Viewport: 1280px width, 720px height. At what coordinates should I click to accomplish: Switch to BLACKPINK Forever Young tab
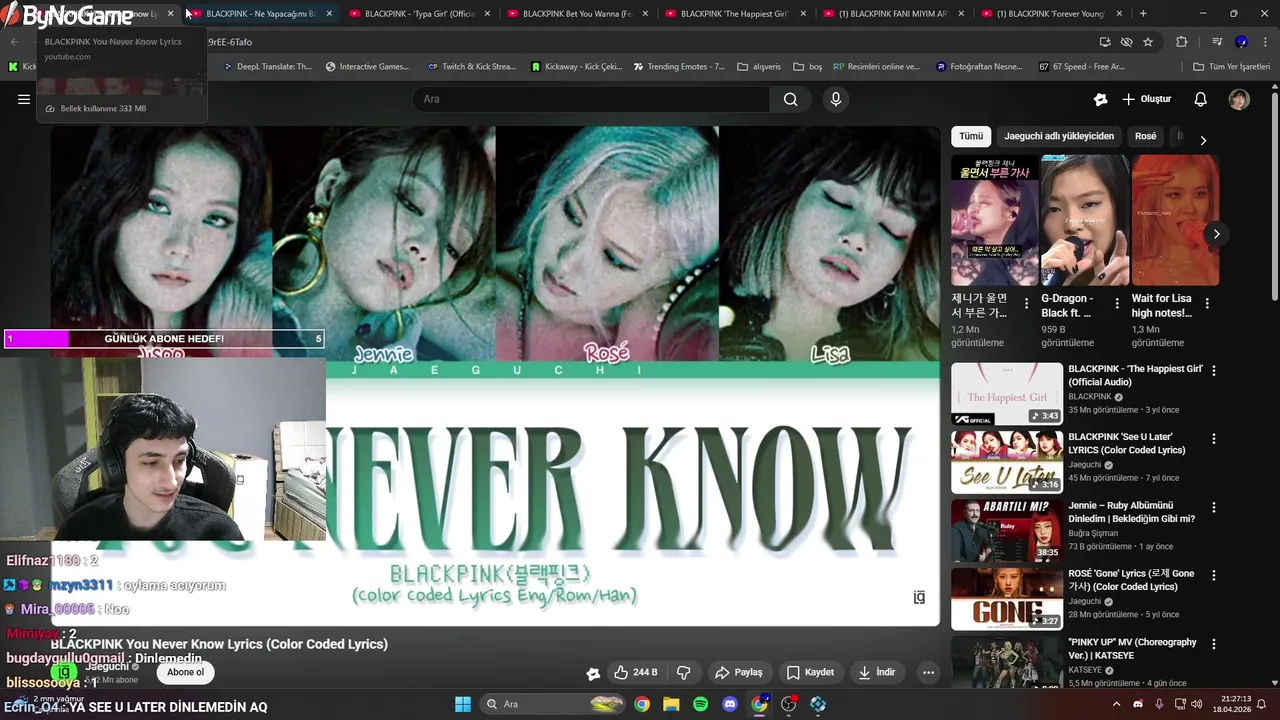[1050, 14]
